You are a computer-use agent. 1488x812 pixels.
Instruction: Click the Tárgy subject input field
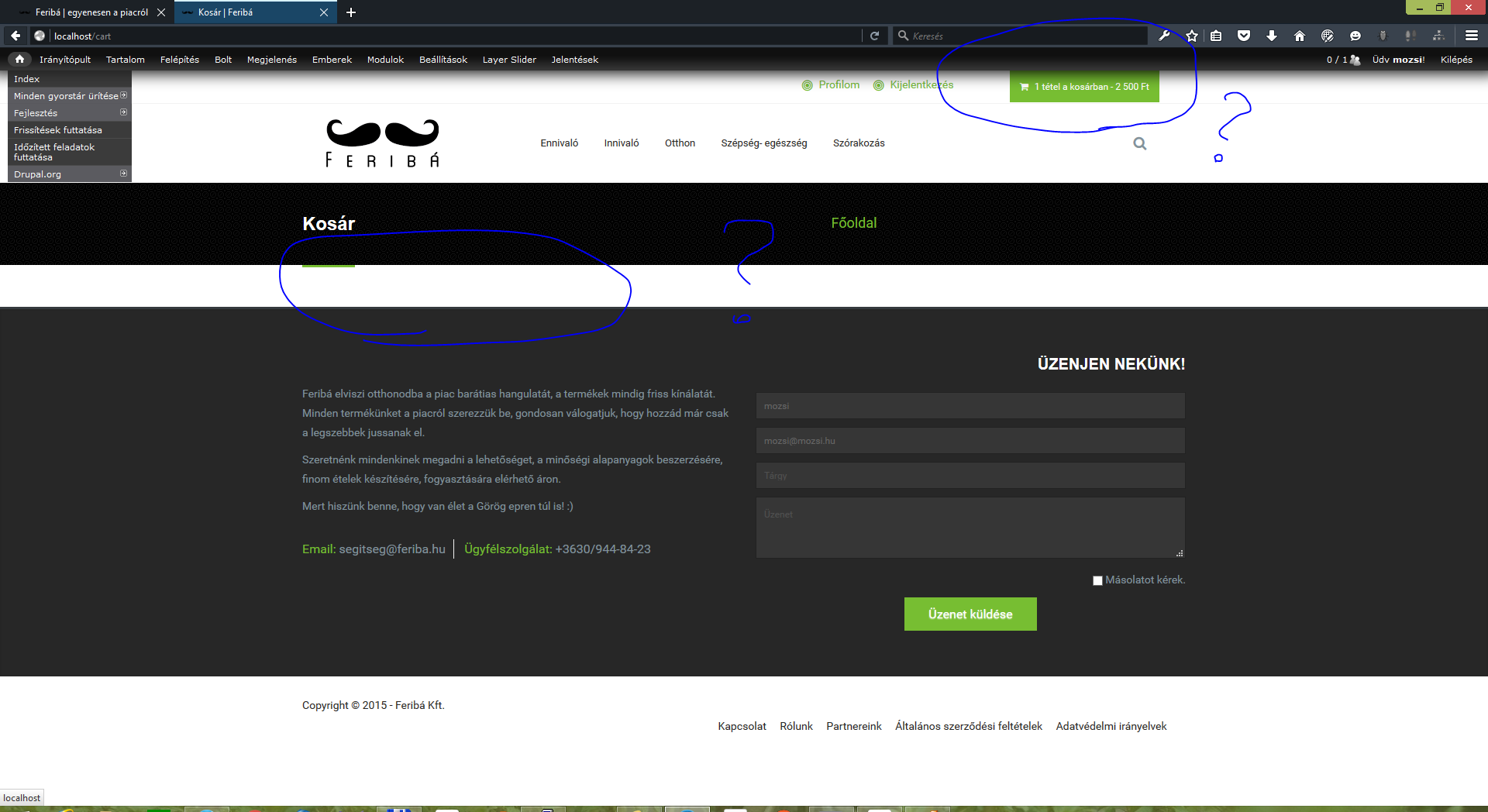point(970,476)
